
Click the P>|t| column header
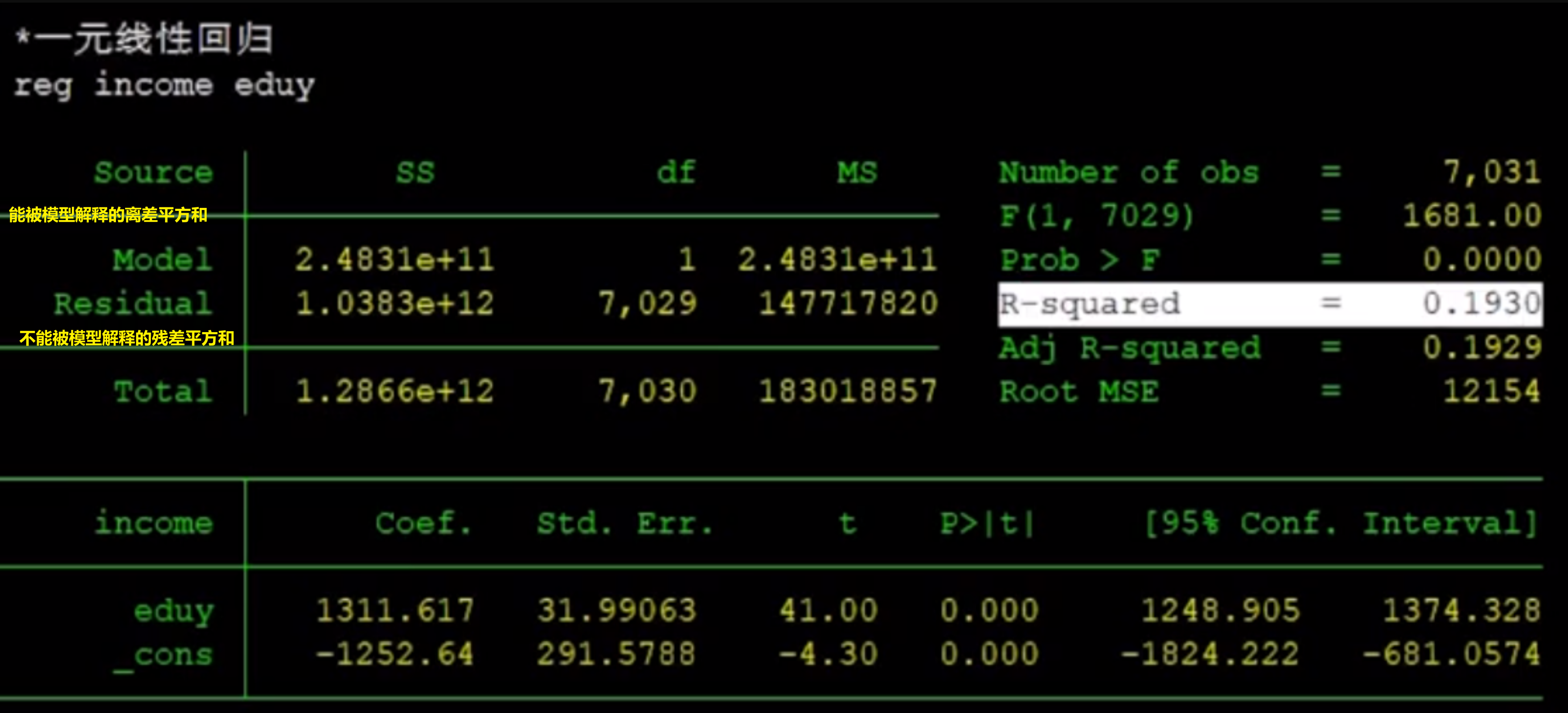pos(987,523)
